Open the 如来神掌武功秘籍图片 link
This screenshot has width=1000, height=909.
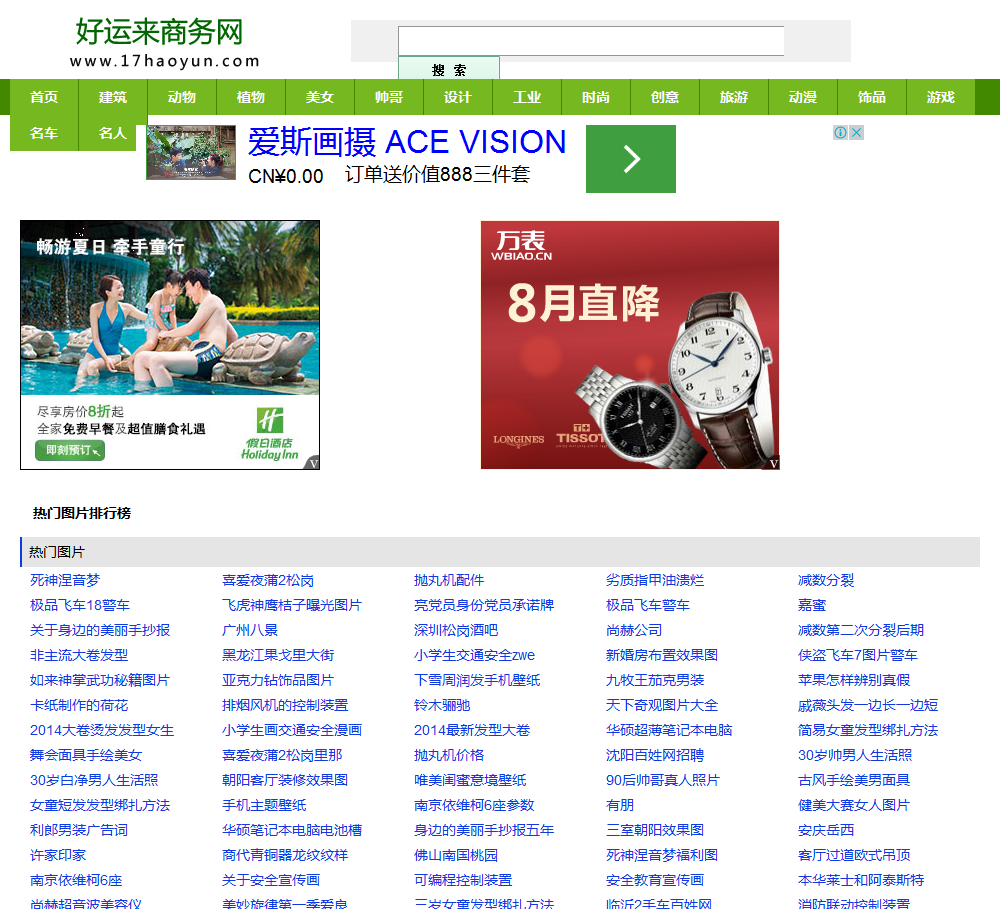tap(100, 680)
